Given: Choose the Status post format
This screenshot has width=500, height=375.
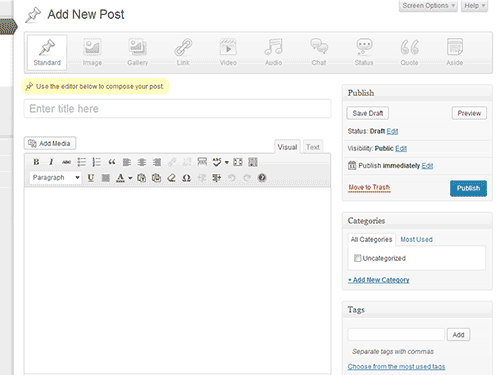Looking at the screenshot, I should [364, 52].
